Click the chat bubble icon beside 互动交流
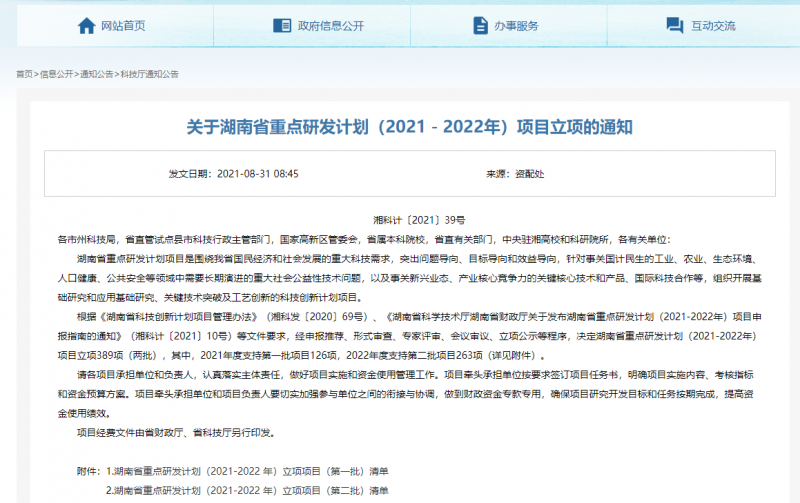The height and width of the screenshot is (503, 800). tap(675, 26)
